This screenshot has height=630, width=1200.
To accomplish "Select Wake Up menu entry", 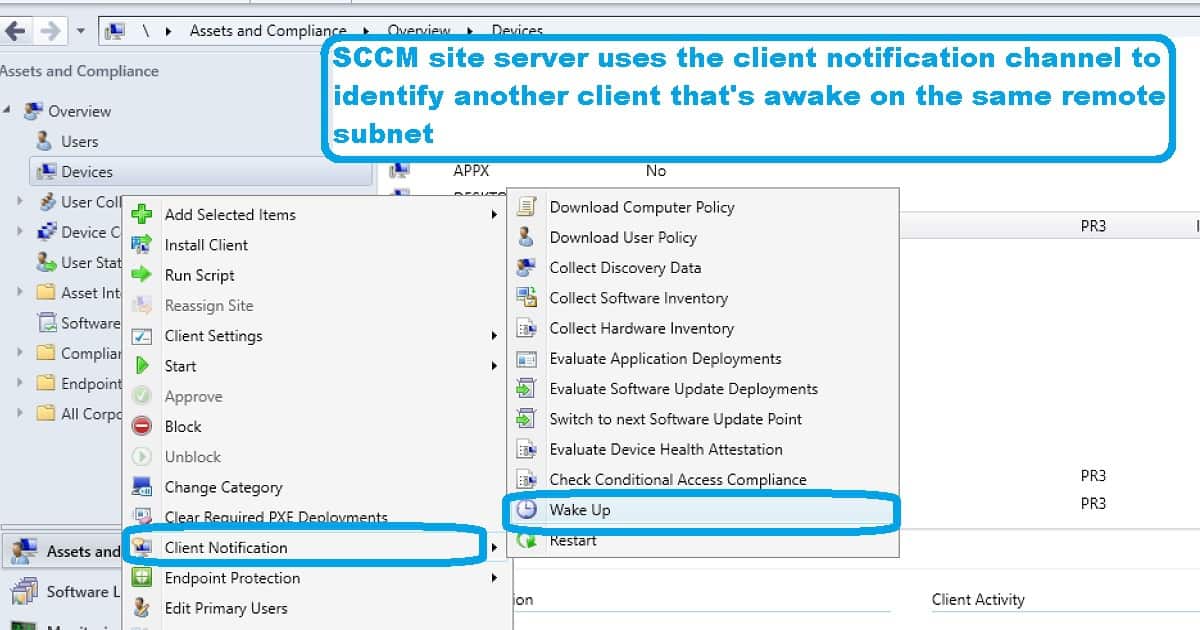I will coord(580,510).
